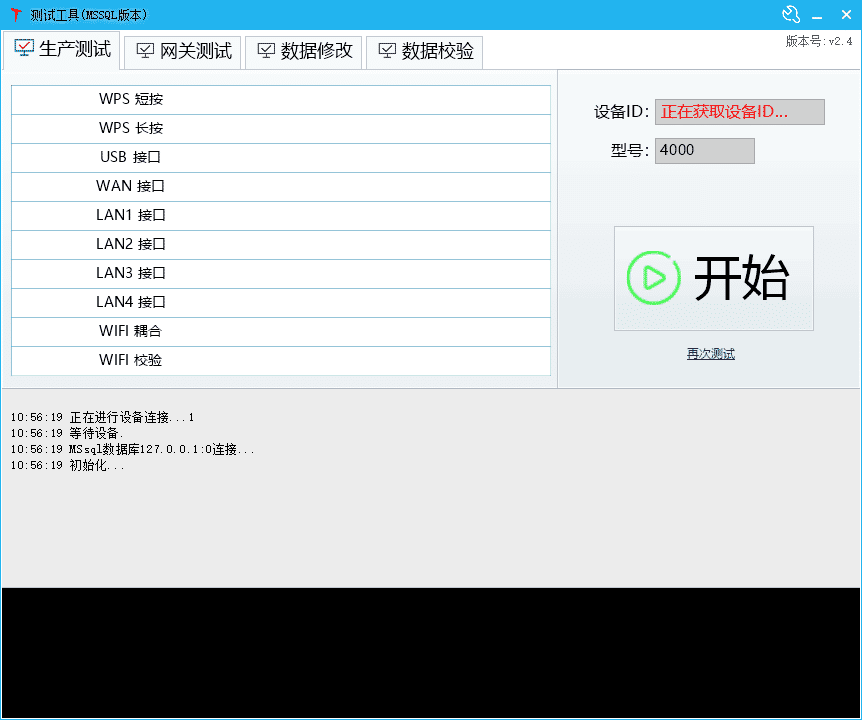Select the USB 接口 test row
The image size is (862, 720).
point(280,157)
